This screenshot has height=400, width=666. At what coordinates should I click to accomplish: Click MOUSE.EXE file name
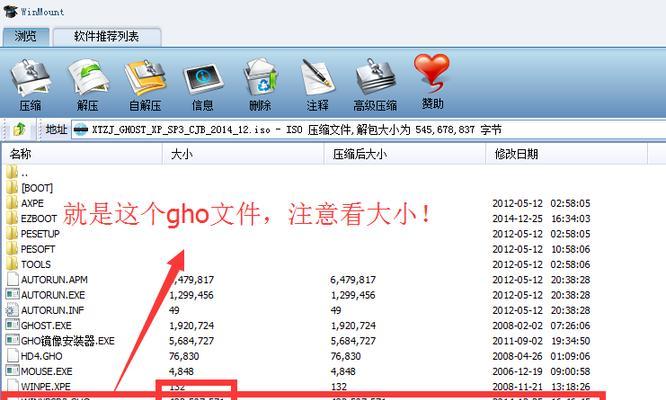coord(47,371)
